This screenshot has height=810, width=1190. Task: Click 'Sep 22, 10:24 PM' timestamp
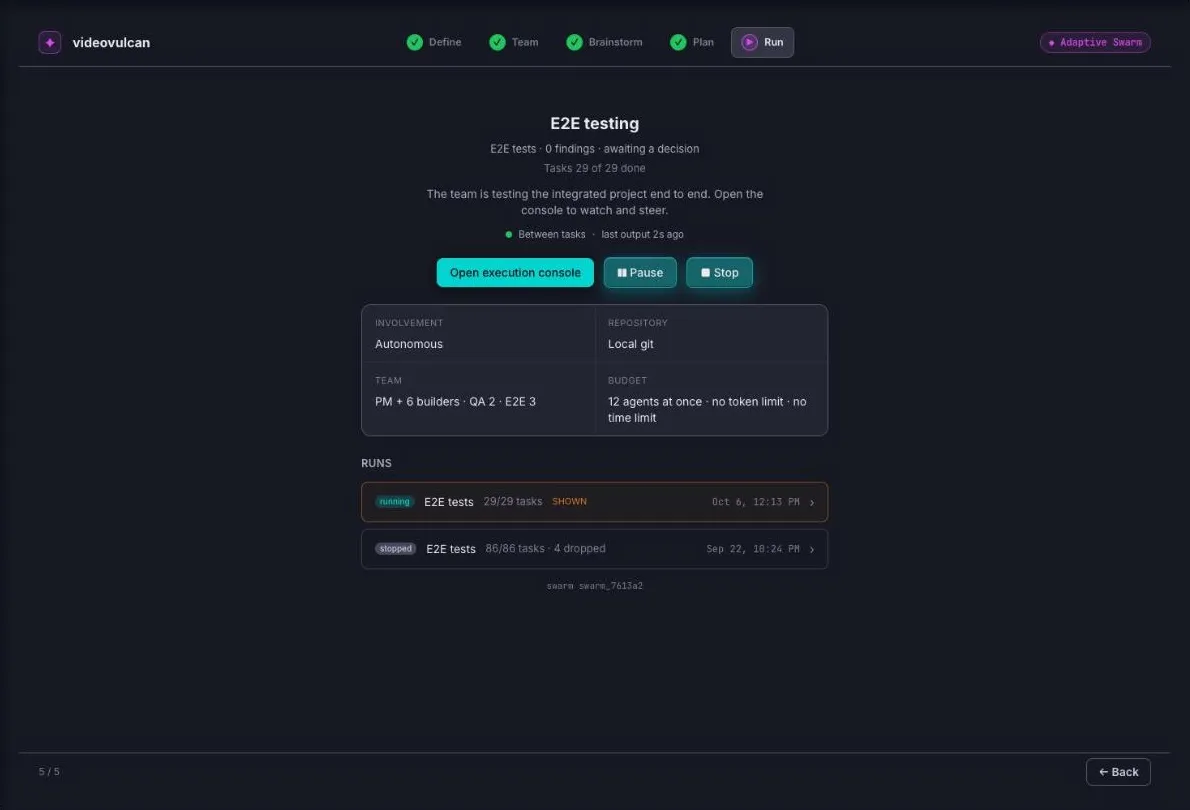coord(752,549)
